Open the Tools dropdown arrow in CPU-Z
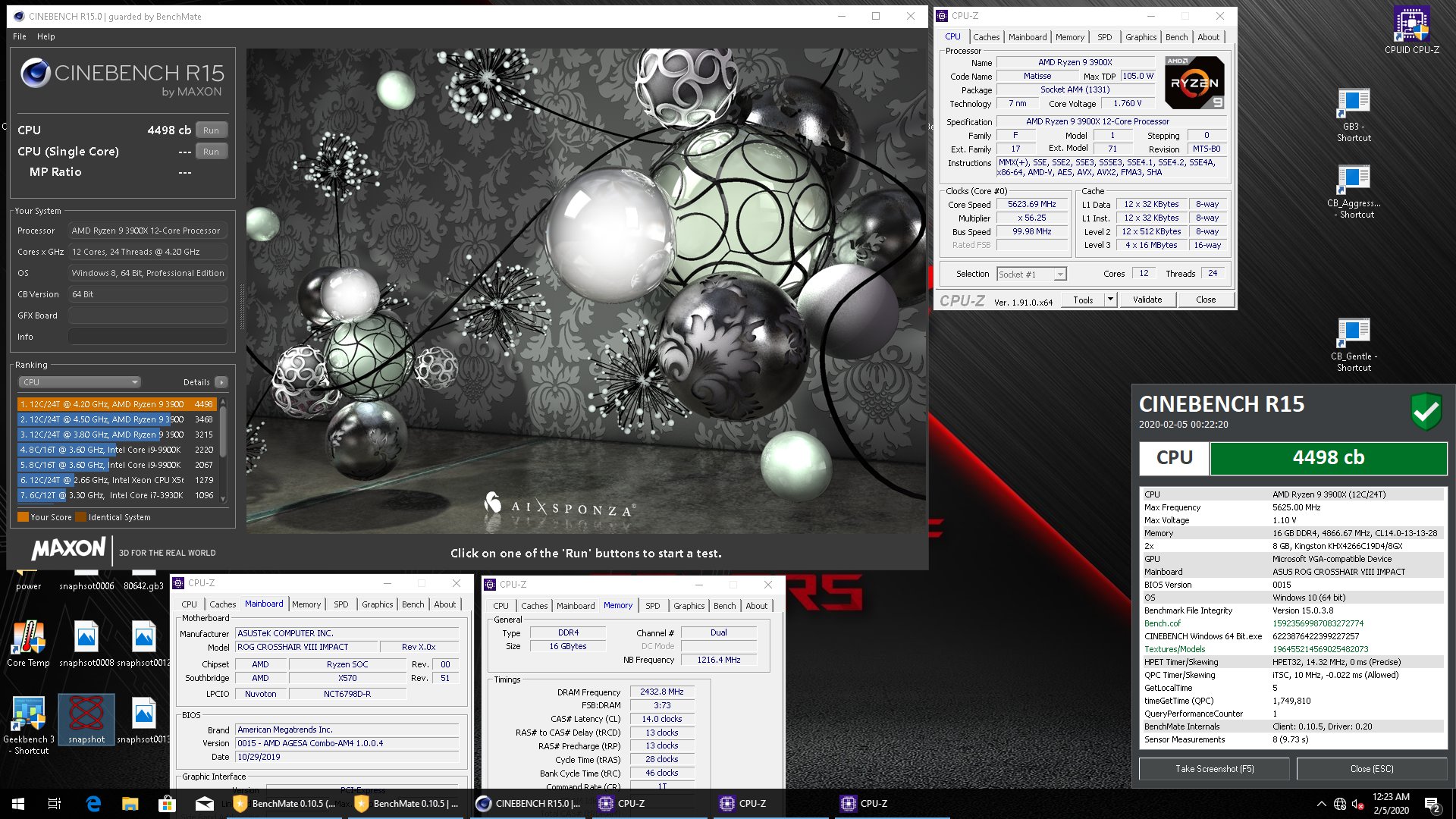This screenshot has height=819, width=1456. tap(1110, 300)
